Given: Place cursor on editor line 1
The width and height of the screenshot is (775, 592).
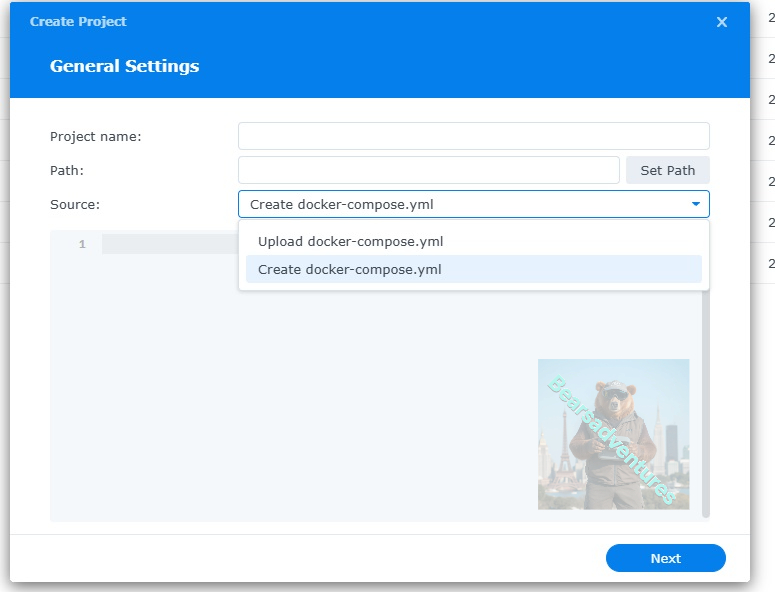Looking at the screenshot, I should [168, 244].
